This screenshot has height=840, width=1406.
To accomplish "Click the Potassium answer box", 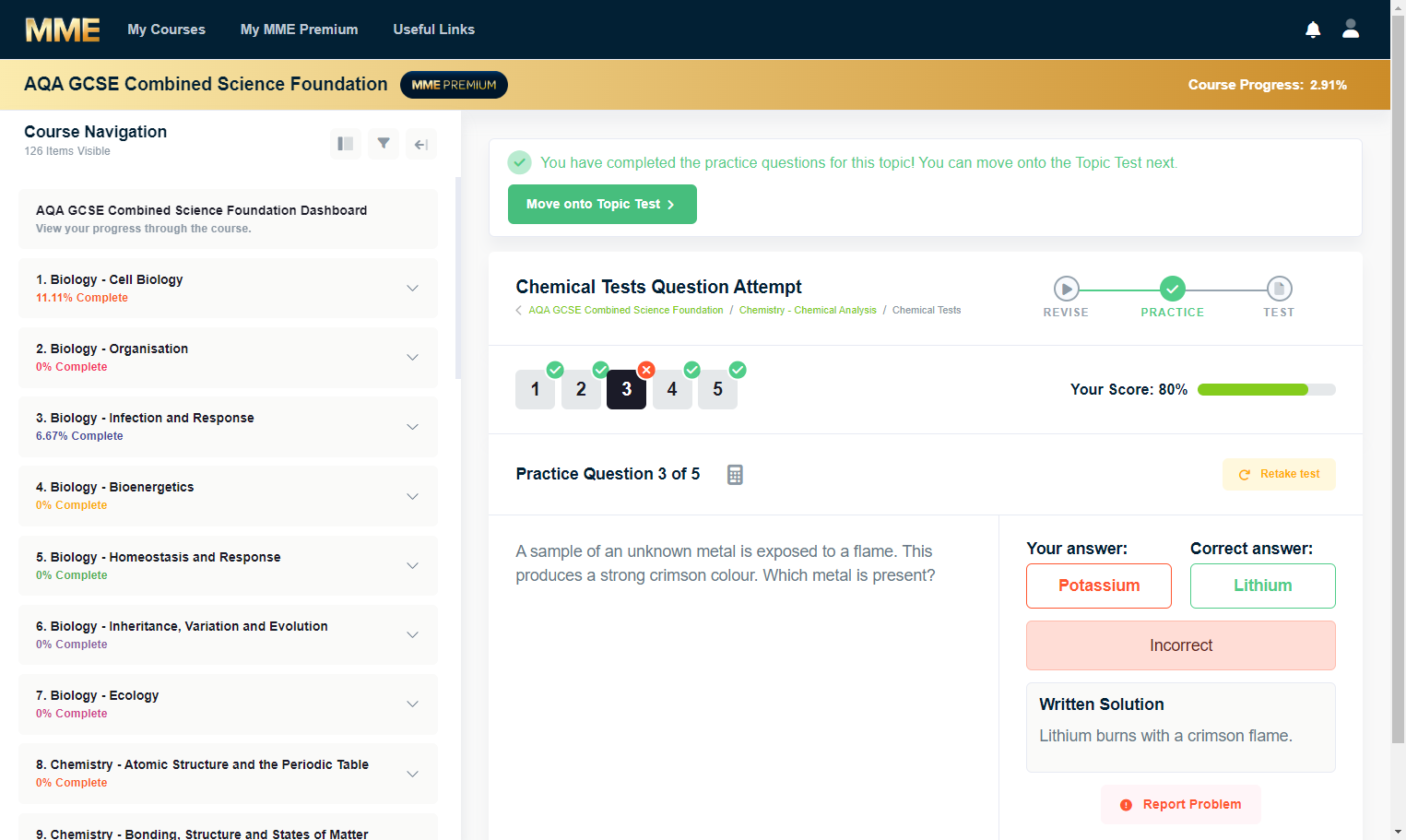I will 1099,586.
